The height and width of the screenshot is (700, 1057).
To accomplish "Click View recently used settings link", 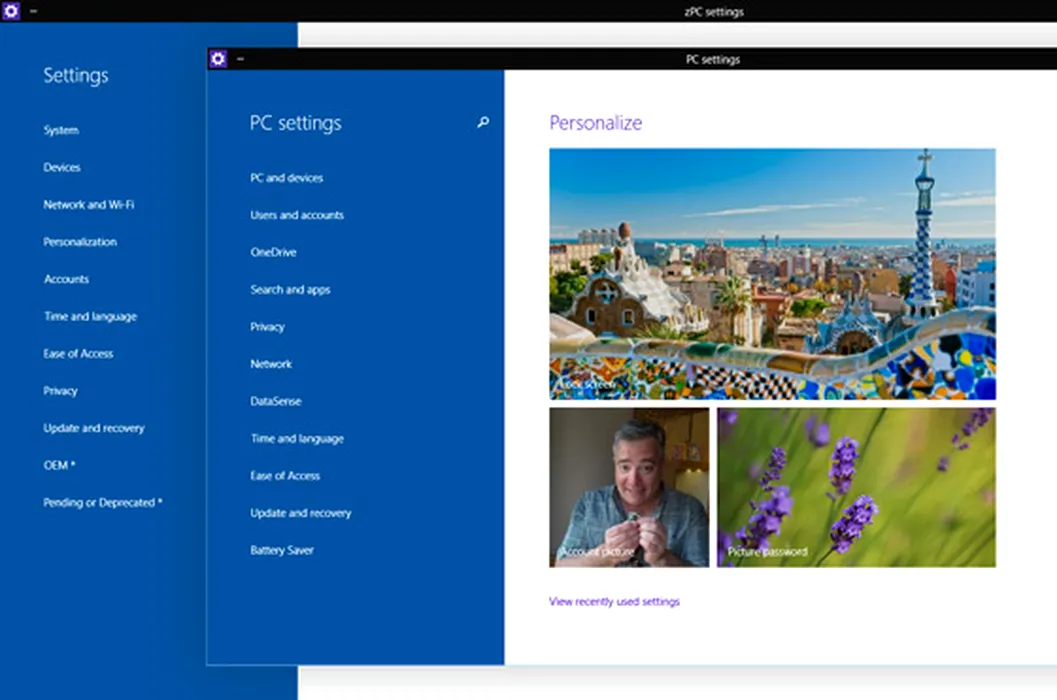I will (614, 602).
